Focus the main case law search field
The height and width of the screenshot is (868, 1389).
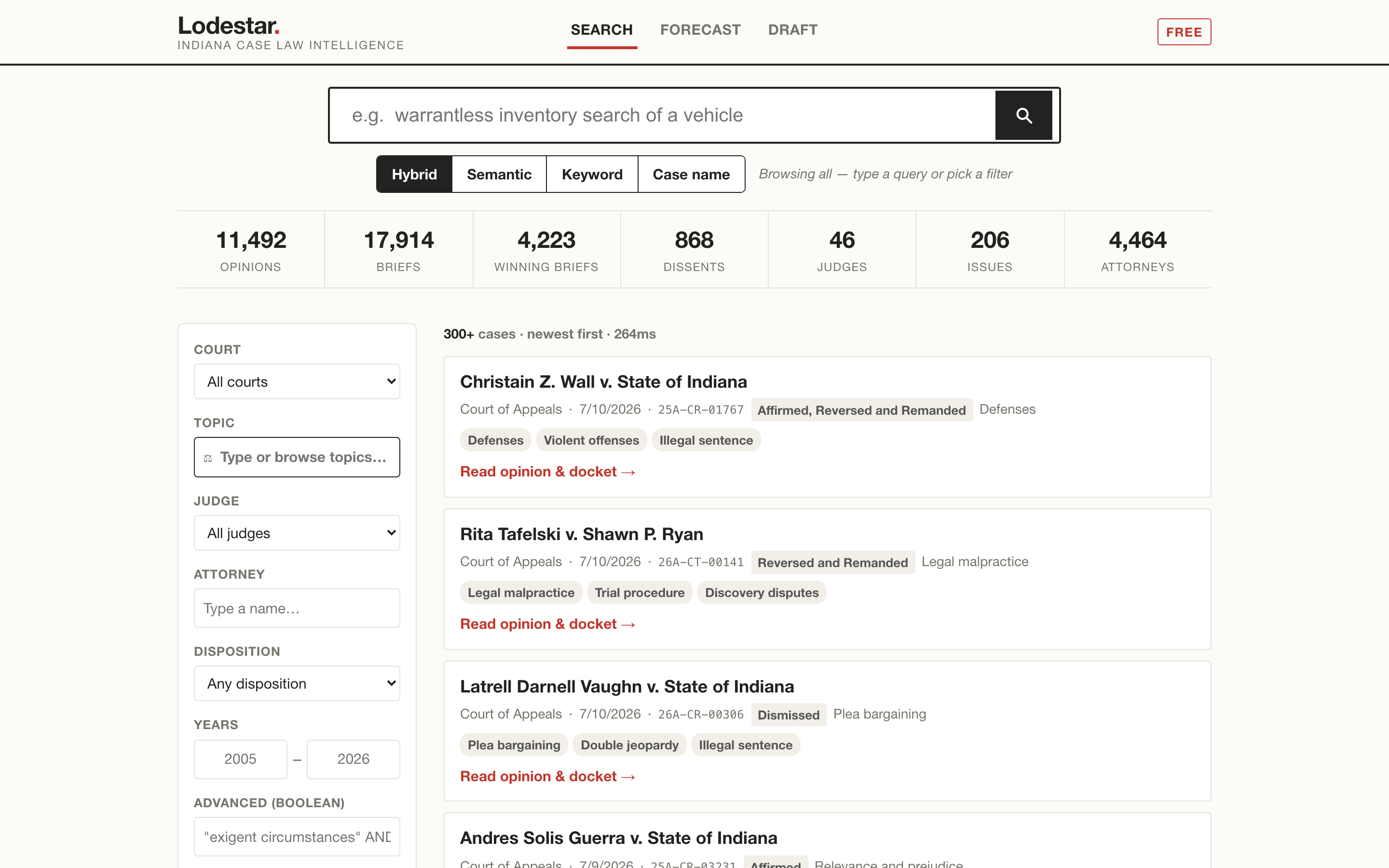pyautogui.click(x=662, y=115)
